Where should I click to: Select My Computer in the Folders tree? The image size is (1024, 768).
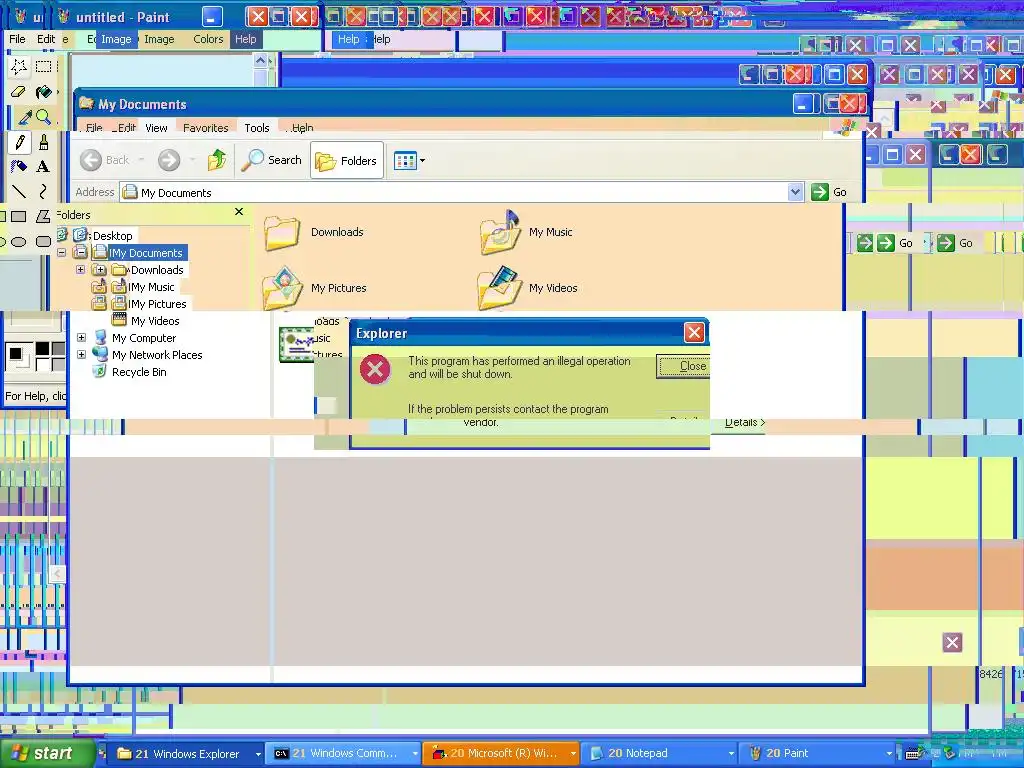coord(144,338)
